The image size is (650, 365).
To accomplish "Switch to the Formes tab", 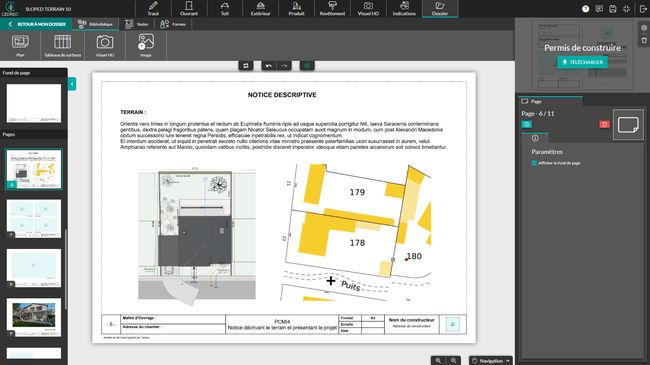I will click(x=173, y=24).
